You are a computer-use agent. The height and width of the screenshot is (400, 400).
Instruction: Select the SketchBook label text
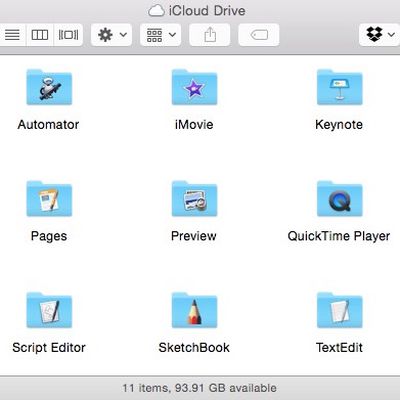(x=194, y=348)
